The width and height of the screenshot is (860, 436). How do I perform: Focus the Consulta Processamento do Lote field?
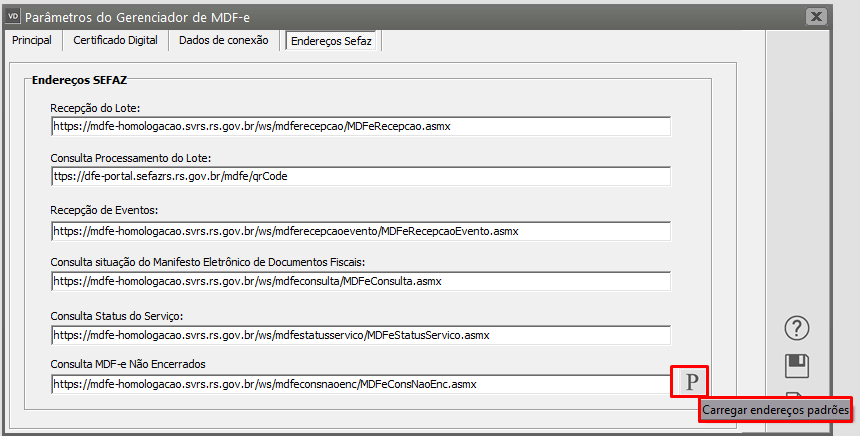click(360, 176)
